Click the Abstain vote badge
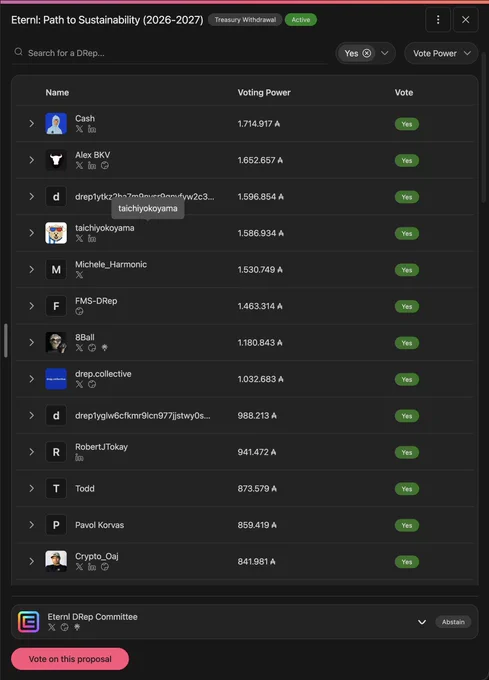The width and height of the screenshot is (489, 680). tap(453, 622)
